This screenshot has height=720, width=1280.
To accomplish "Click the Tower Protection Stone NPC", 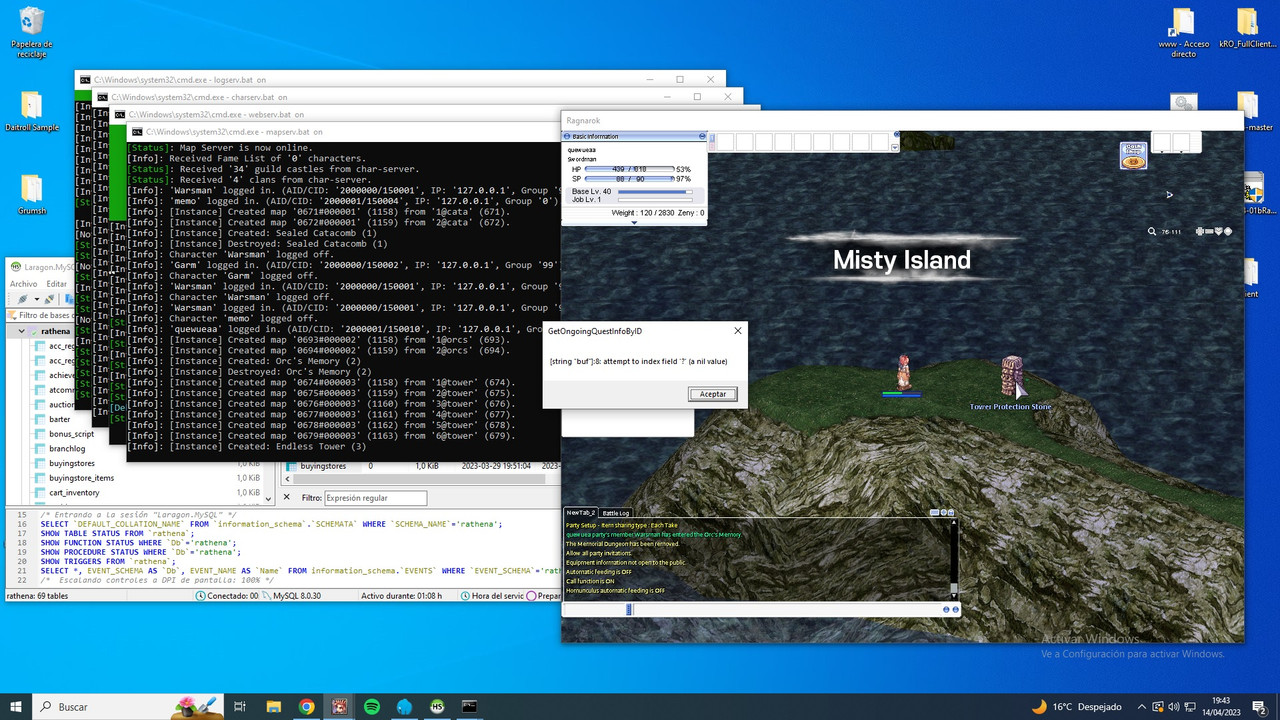I will click(1011, 378).
